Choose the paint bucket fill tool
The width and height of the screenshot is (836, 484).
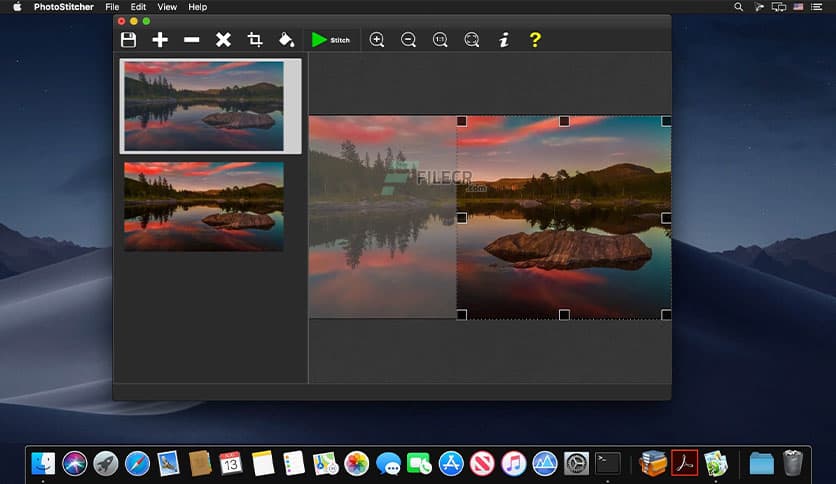(286, 40)
